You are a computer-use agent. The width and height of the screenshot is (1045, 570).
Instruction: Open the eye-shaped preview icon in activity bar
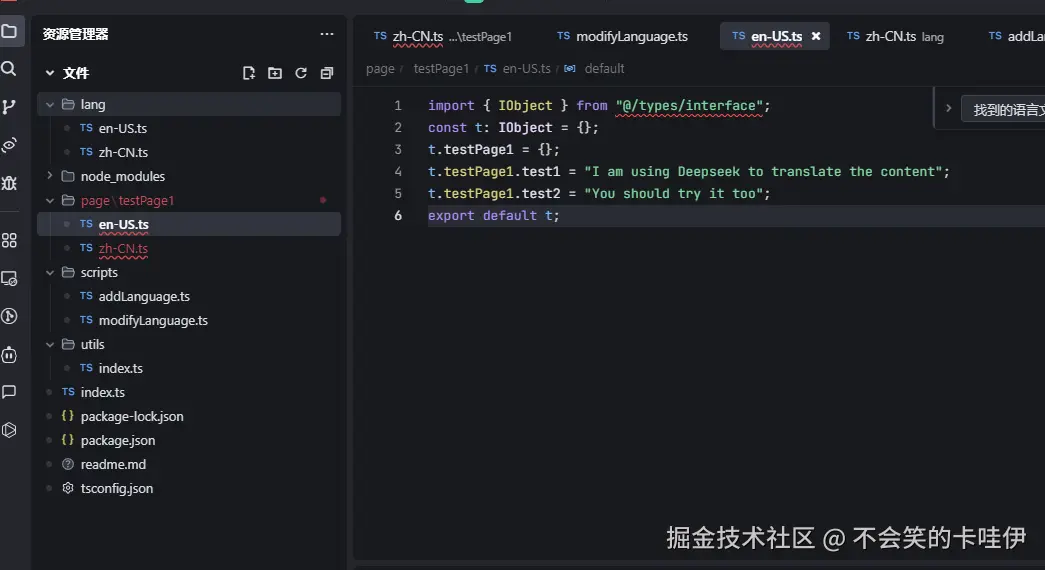pyautogui.click(x=9, y=145)
